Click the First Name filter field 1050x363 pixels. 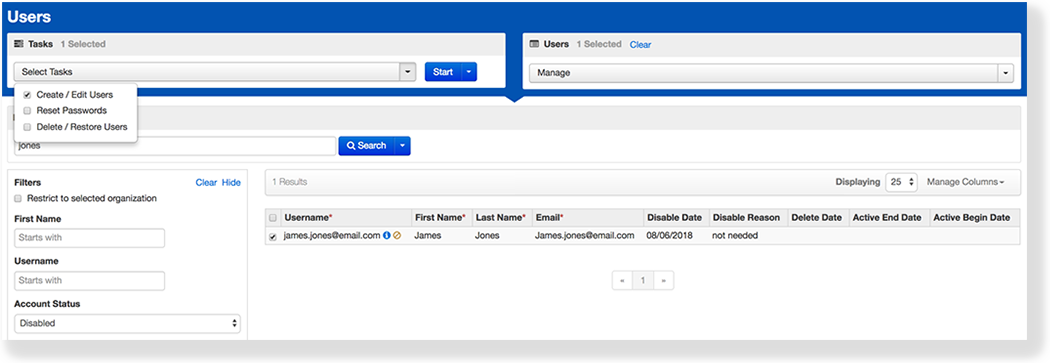[x=89, y=238]
